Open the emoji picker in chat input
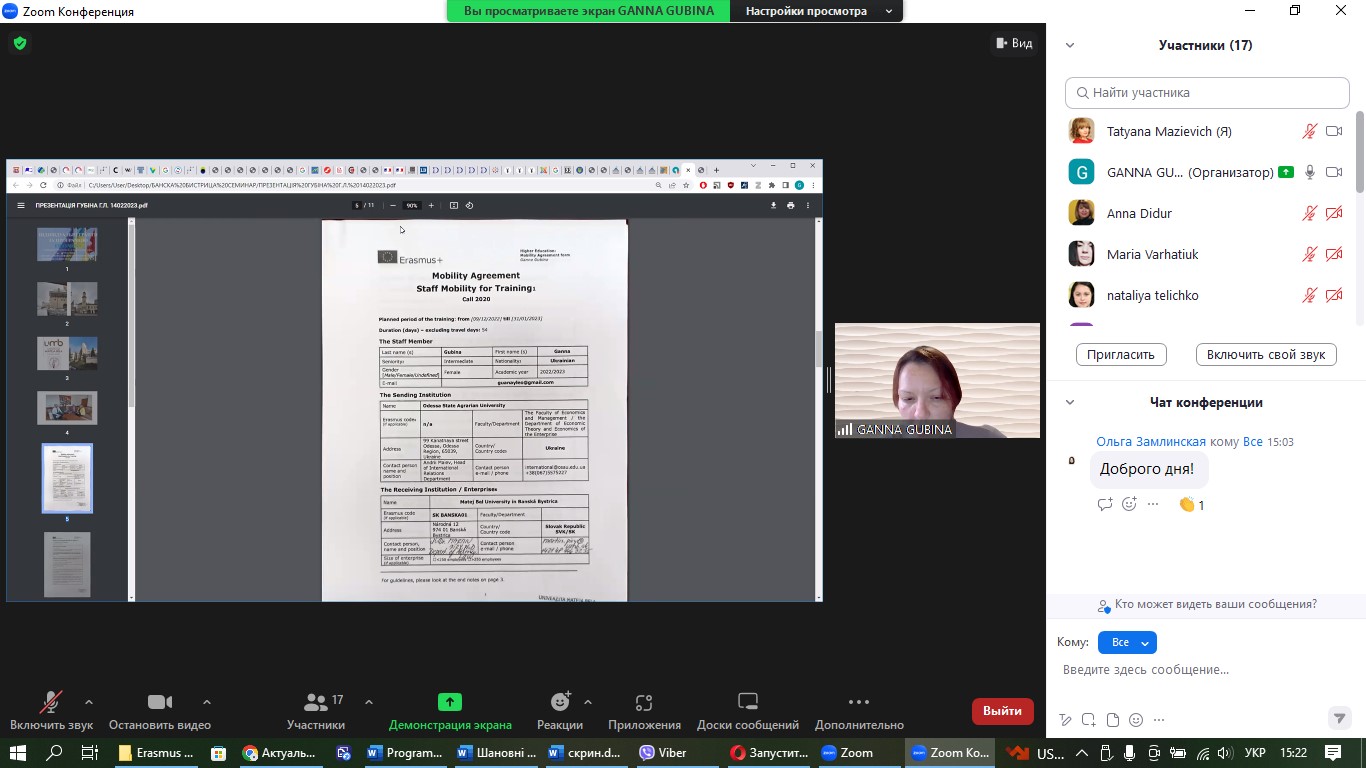Viewport: 1366px width, 768px height. [1136, 720]
